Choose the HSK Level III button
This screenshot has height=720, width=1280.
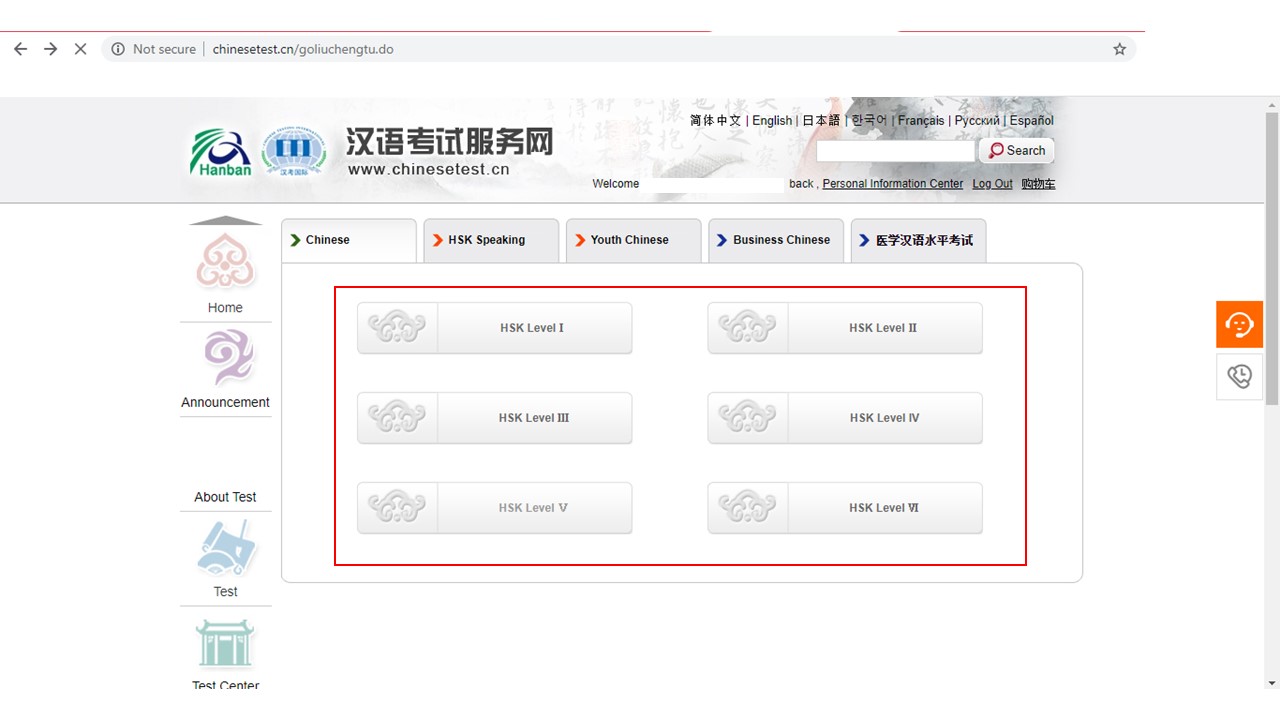(495, 418)
